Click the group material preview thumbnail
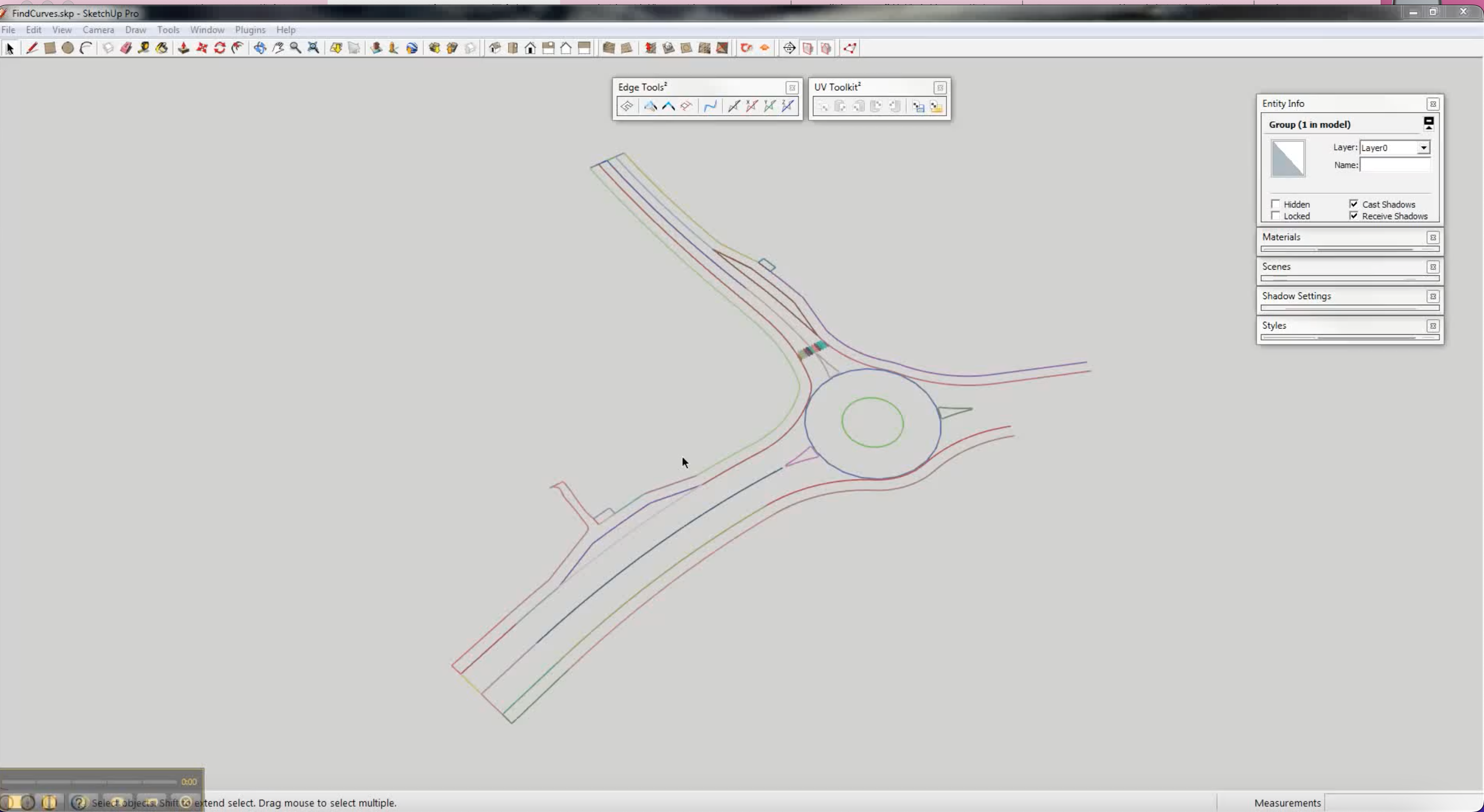The height and width of the screenshot is (812, 1484). tap(1288, 159)
